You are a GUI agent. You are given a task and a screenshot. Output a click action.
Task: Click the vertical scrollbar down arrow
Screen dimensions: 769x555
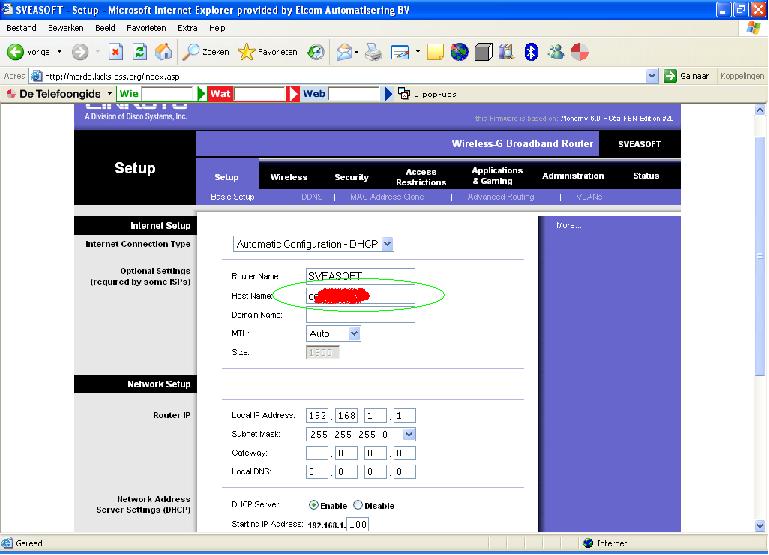pyautogui.click(x=759, y=525)
